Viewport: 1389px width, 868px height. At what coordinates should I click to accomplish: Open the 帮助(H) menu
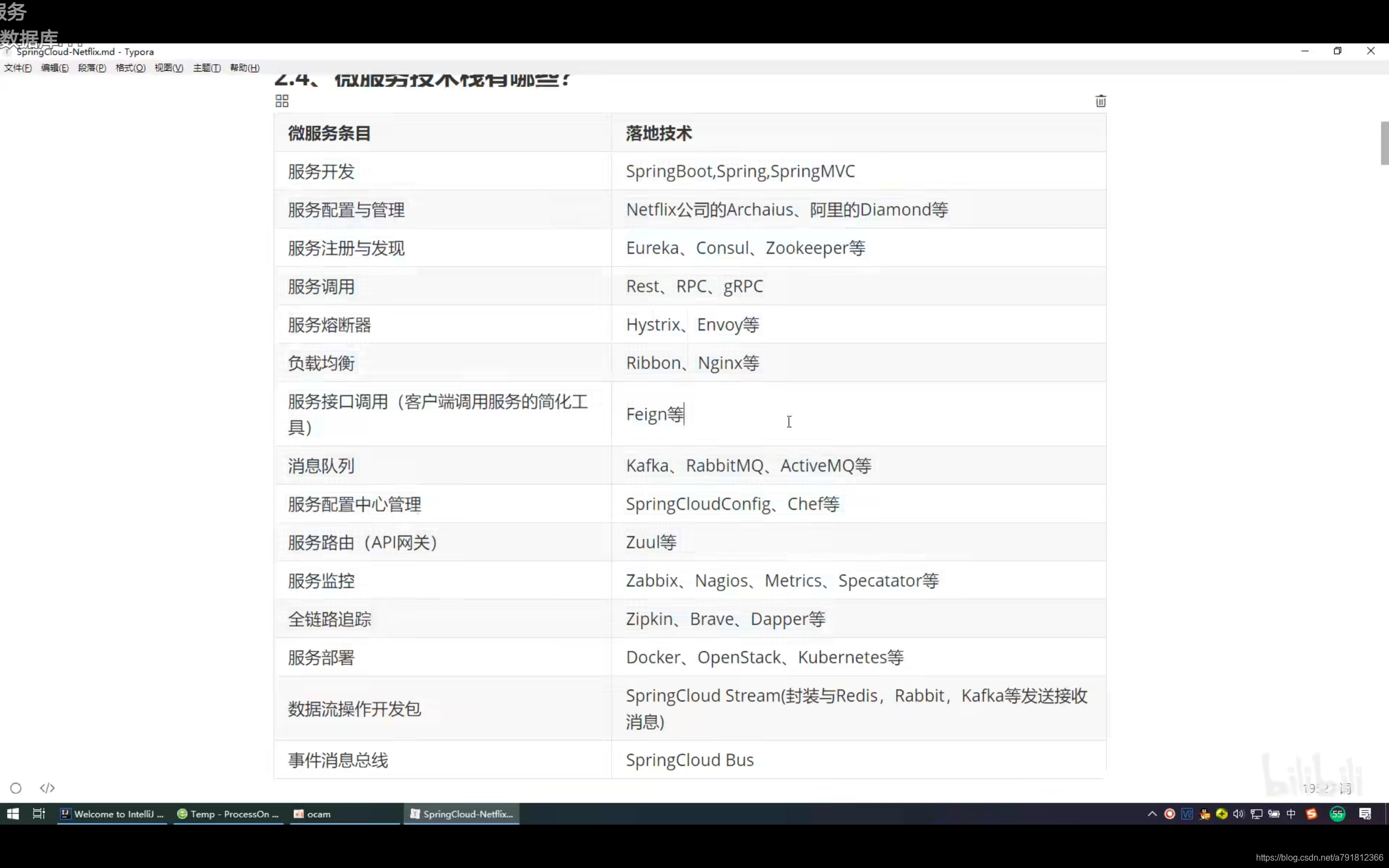point(245,68)
